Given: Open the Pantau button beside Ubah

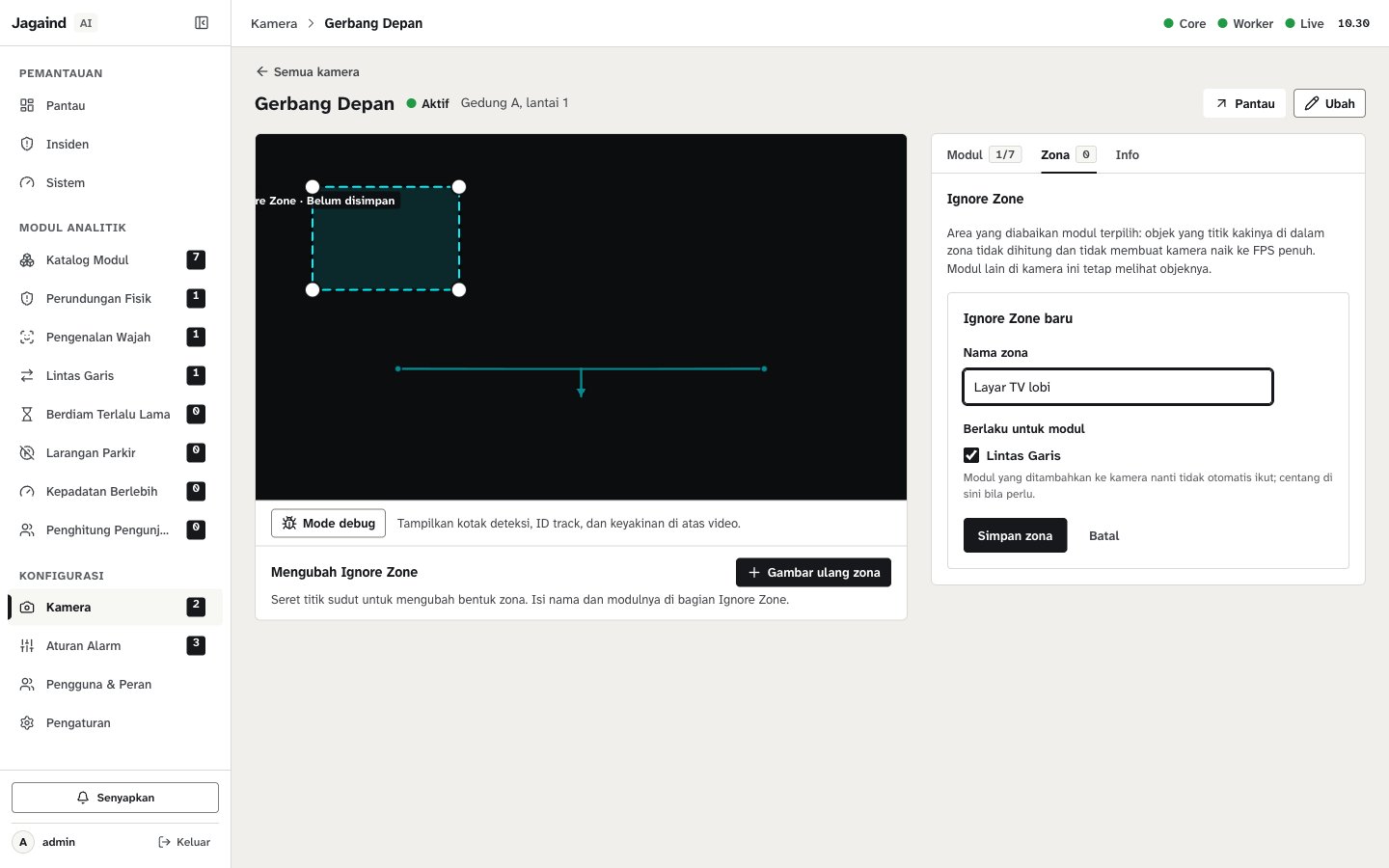Looking at the screenshot, I should 1244,103.
